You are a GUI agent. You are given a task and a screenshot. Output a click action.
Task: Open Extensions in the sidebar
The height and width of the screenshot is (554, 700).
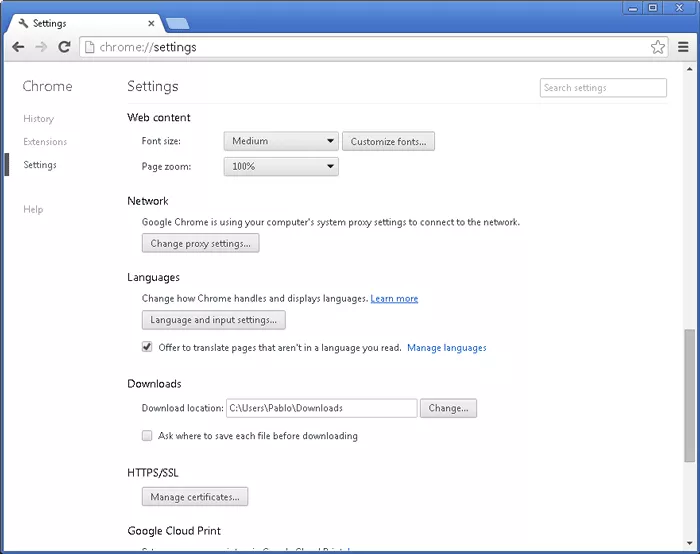coord(45,142)
